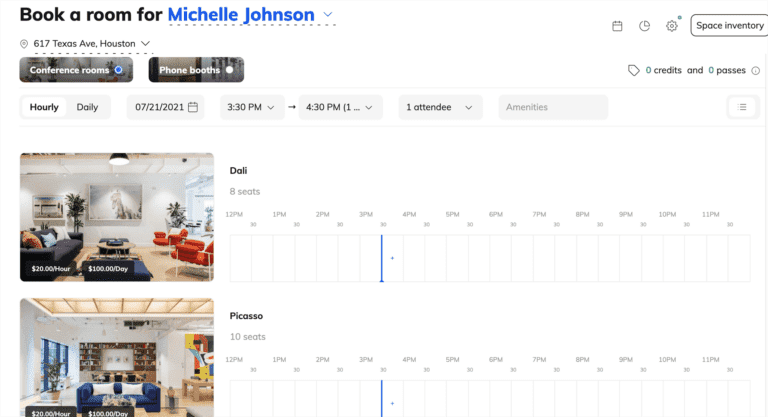The height and width of the screenshot is (417, 768).
Task: Click the location pin icon
Action: pos(24,44)
